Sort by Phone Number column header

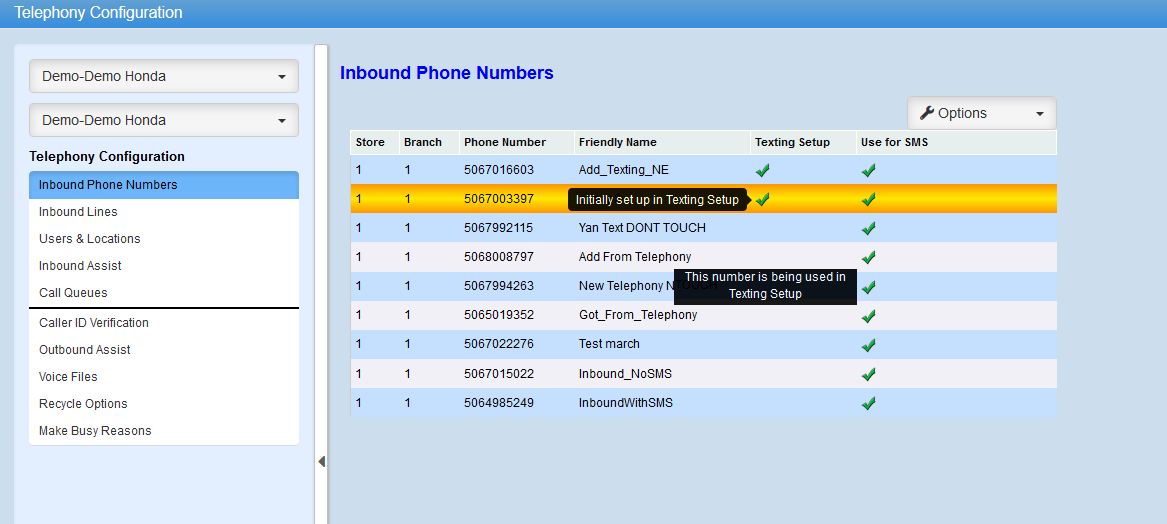click(x=505, y=142)
